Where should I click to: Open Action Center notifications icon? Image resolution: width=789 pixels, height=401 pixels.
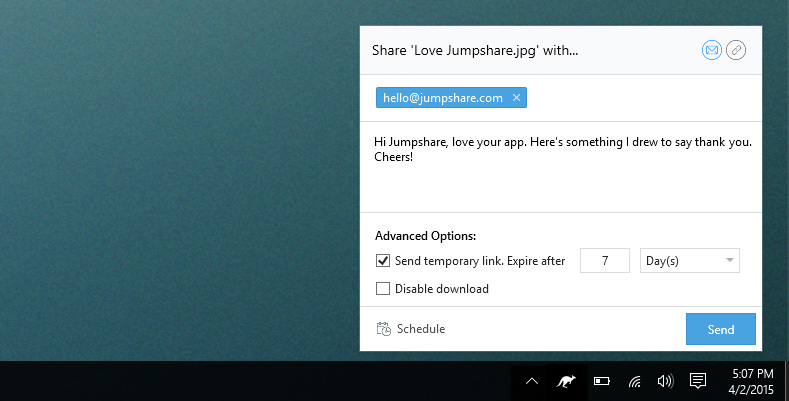click(x=698, y=381)
